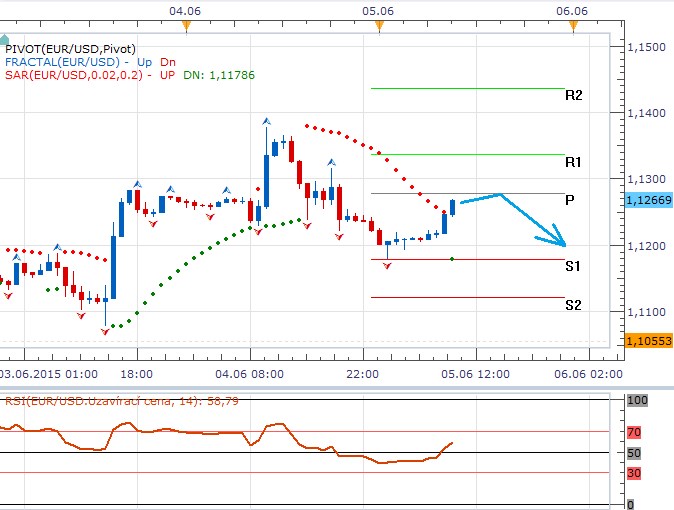Click the orange date marker above 05.06
Viewport: 674px width, 510px height.
tap(378, 26)
